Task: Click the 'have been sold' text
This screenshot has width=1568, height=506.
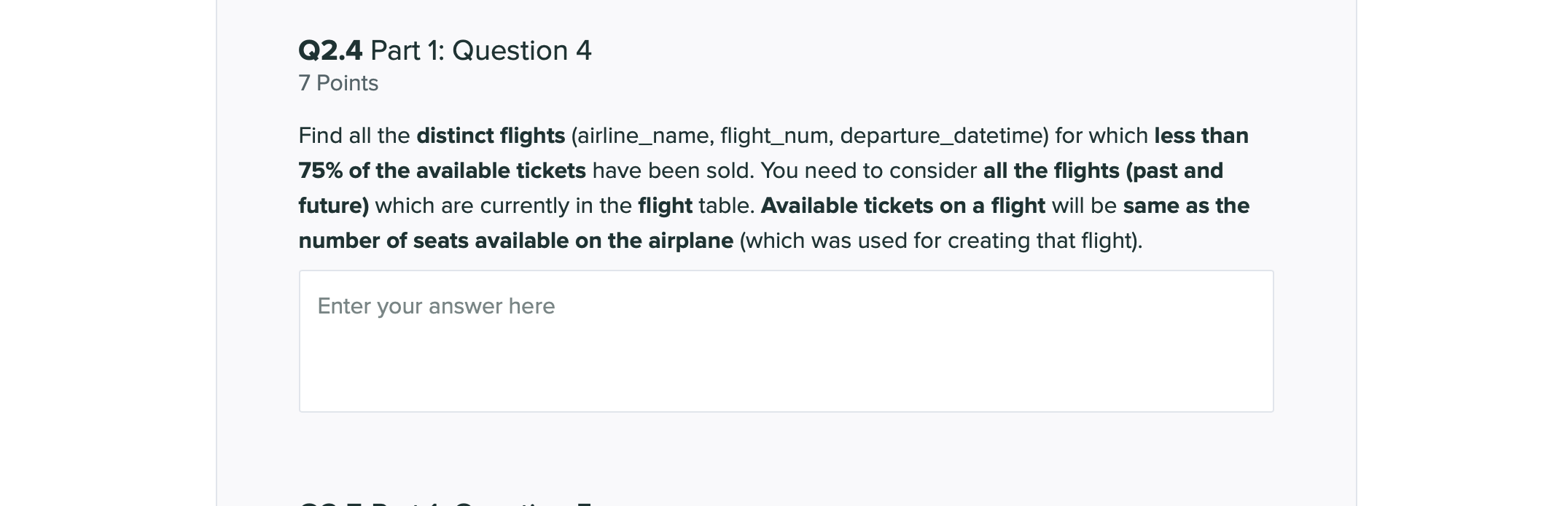Action: click(671, 171)
